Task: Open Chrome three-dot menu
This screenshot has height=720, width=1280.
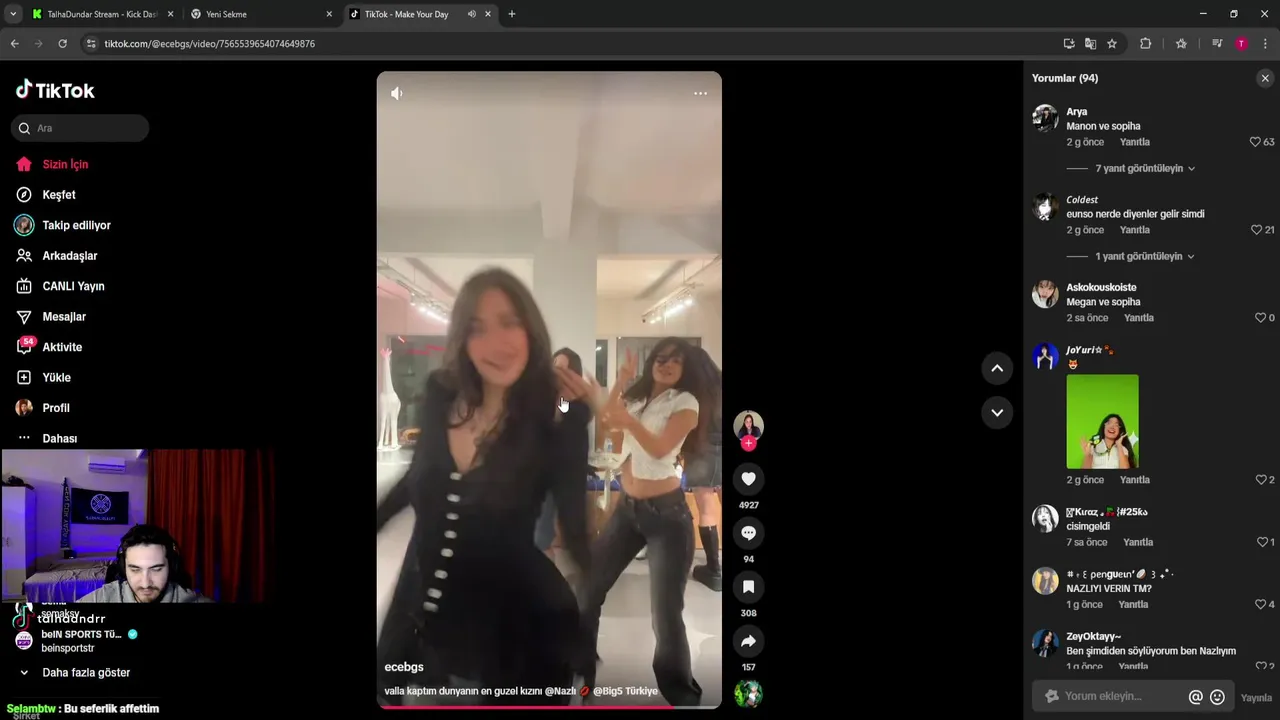Action: point(1265,44)
